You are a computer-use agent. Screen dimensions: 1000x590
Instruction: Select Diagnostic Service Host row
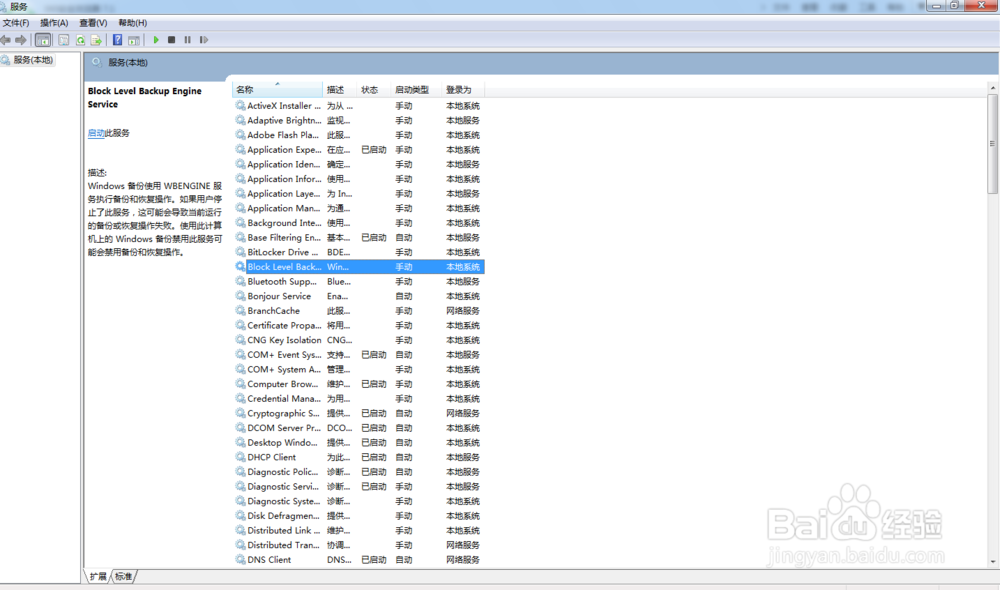click(358, 487)
